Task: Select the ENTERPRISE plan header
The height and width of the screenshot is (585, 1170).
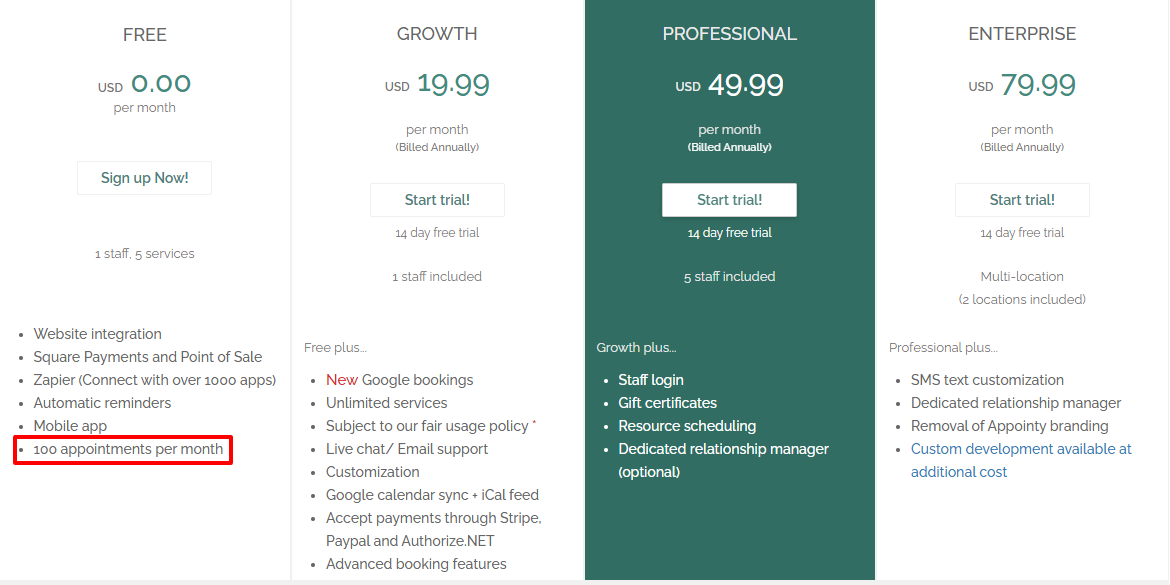Action: [1022, 33]
